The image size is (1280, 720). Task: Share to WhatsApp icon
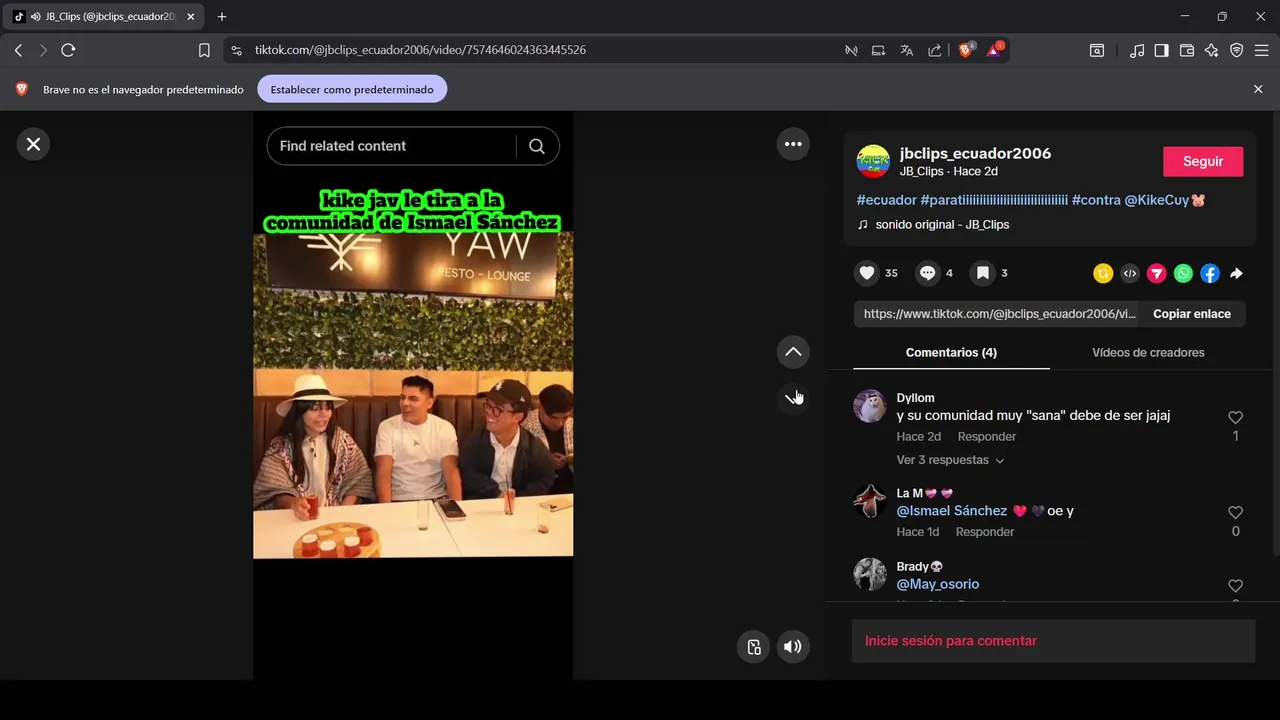coord(1183,273)
